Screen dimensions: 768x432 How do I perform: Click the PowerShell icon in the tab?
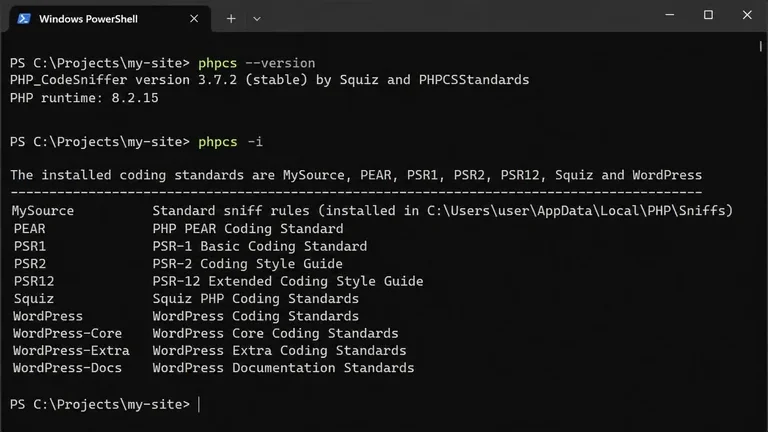tap(24, 19)
